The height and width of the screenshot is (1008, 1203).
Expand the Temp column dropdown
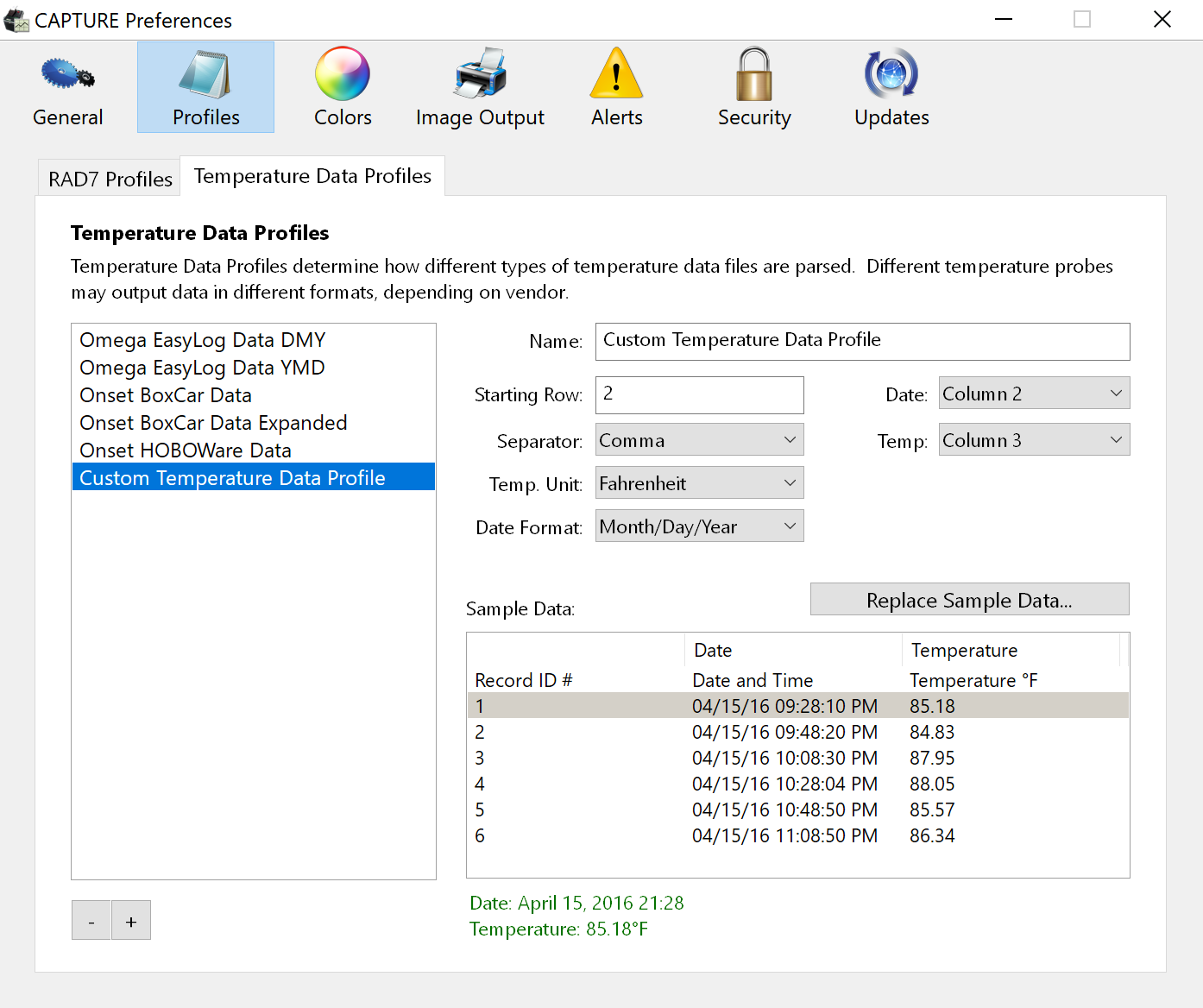click(1034, 440)
